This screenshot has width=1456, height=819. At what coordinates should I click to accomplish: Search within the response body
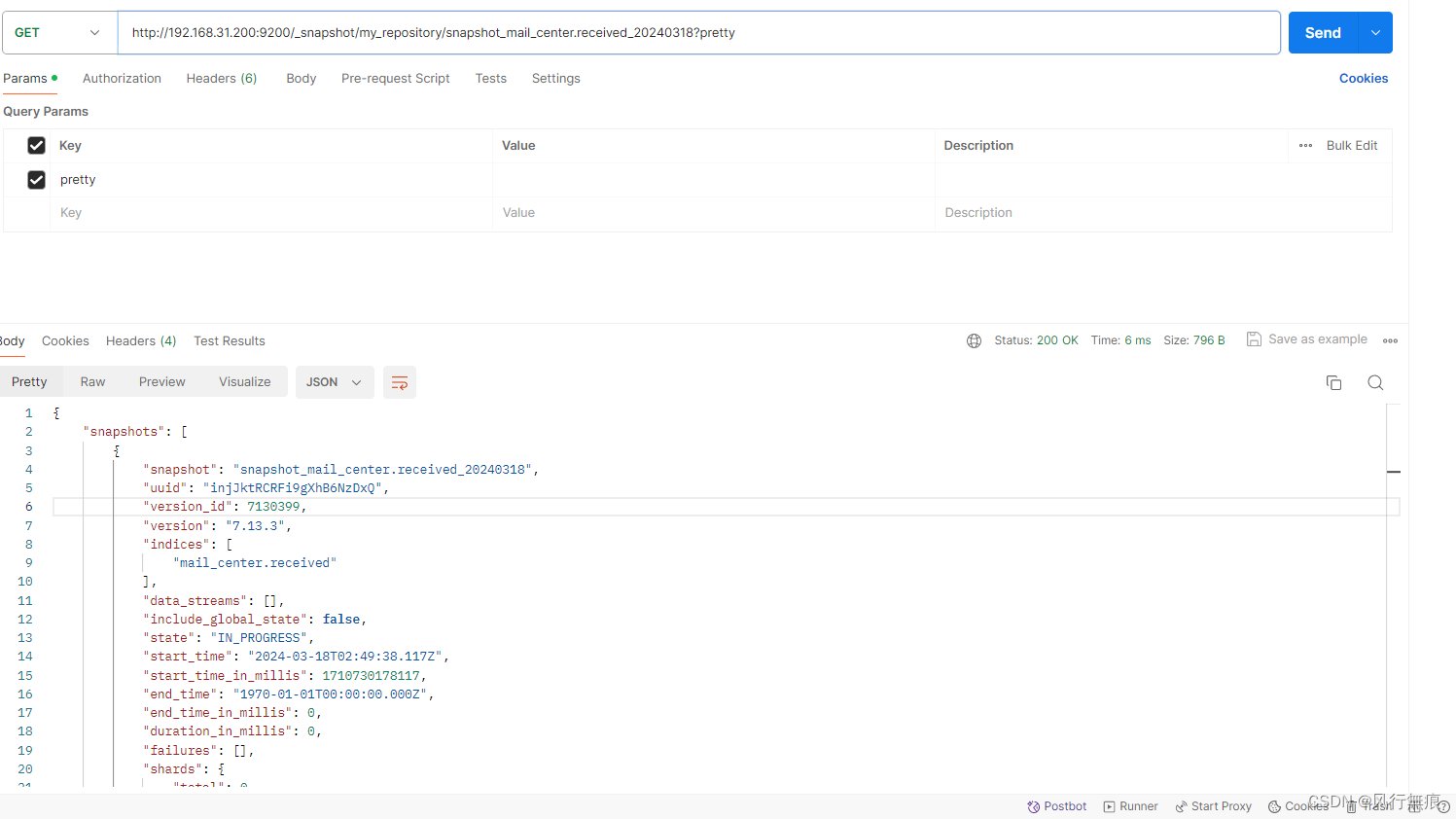pos(1375,382)
